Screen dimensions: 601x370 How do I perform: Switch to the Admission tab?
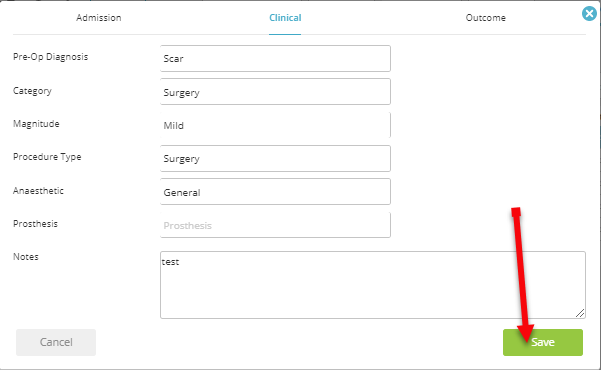pyautogui.click(x=99, y=18)
